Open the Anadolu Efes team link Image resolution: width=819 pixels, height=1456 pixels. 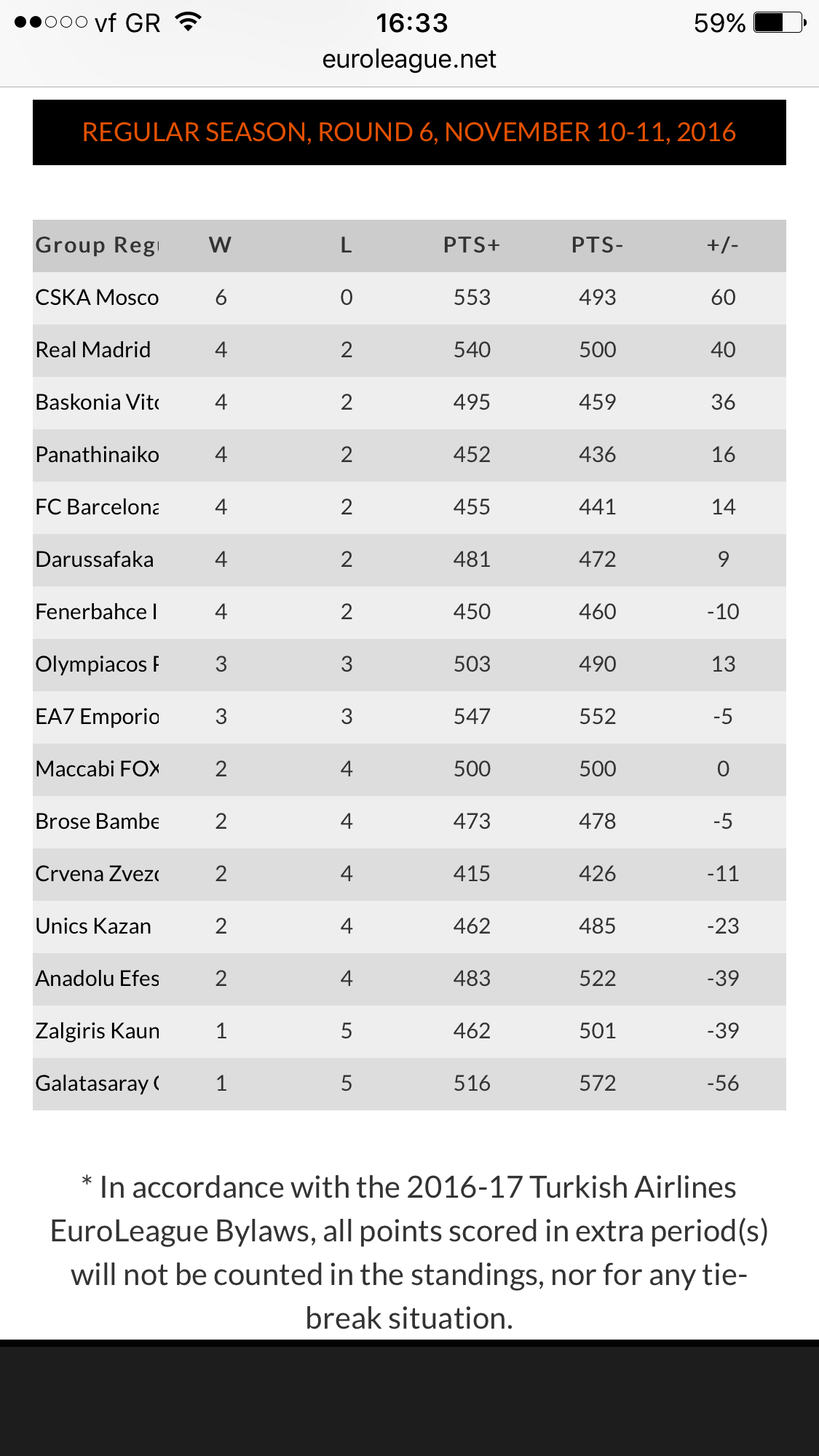(97, 979)
